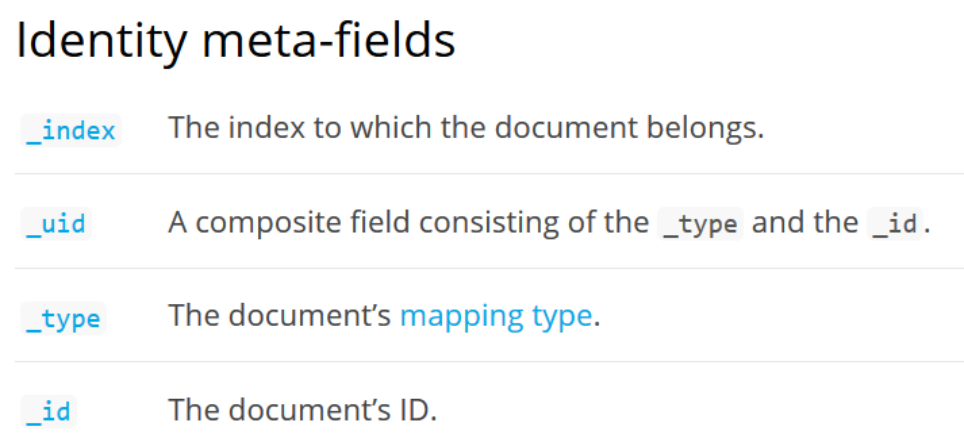Click the word 'meta-fields' in the heading
The width and height of the screenshot is (964, 439).
click(329, 41)
